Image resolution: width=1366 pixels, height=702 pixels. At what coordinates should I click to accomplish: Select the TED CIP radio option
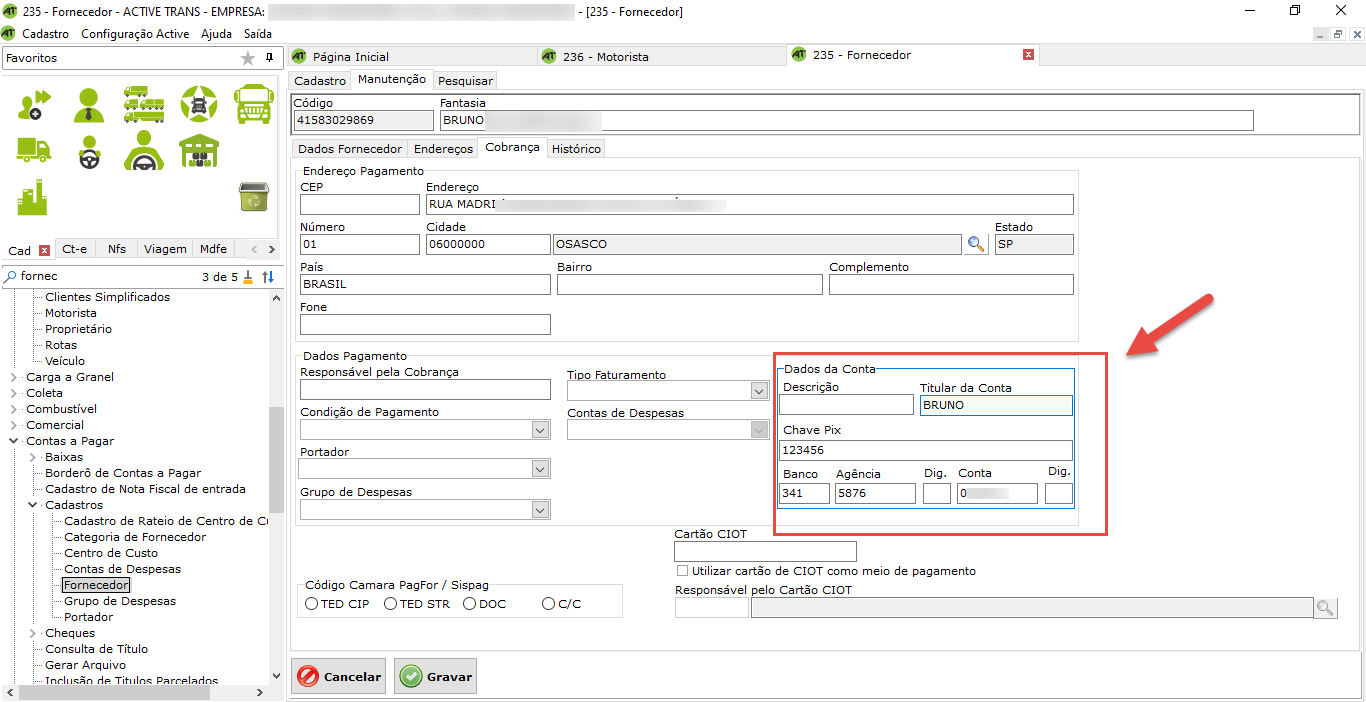point(312,604)
